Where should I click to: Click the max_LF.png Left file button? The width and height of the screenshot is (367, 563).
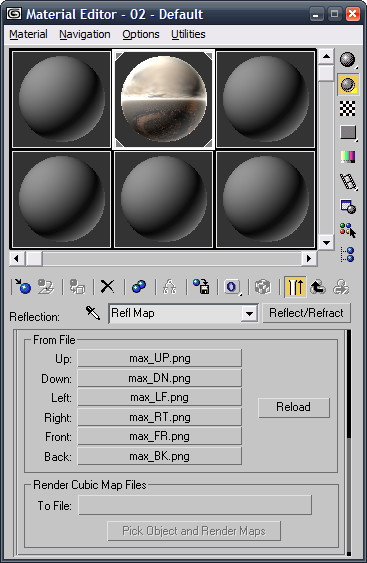[160, 397]
